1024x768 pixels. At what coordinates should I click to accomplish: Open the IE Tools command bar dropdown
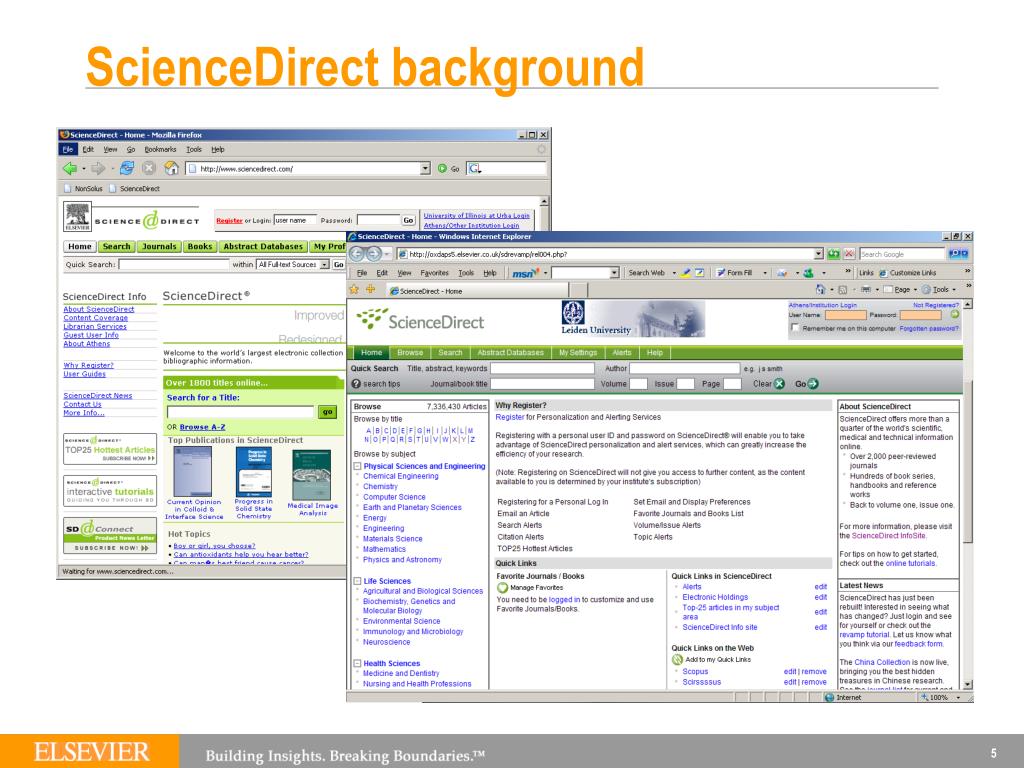point(954,289)
